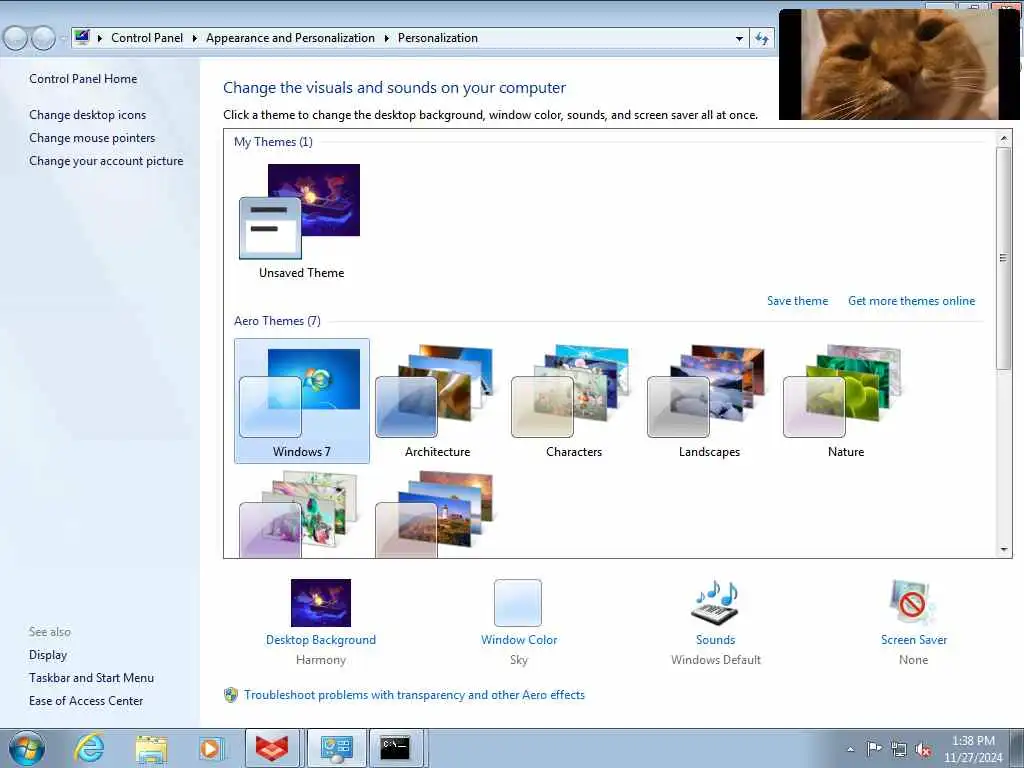This screenshot has width=1024, height=768.
Task: Open the Sounds settings icon
Action: tap(715, 603)
